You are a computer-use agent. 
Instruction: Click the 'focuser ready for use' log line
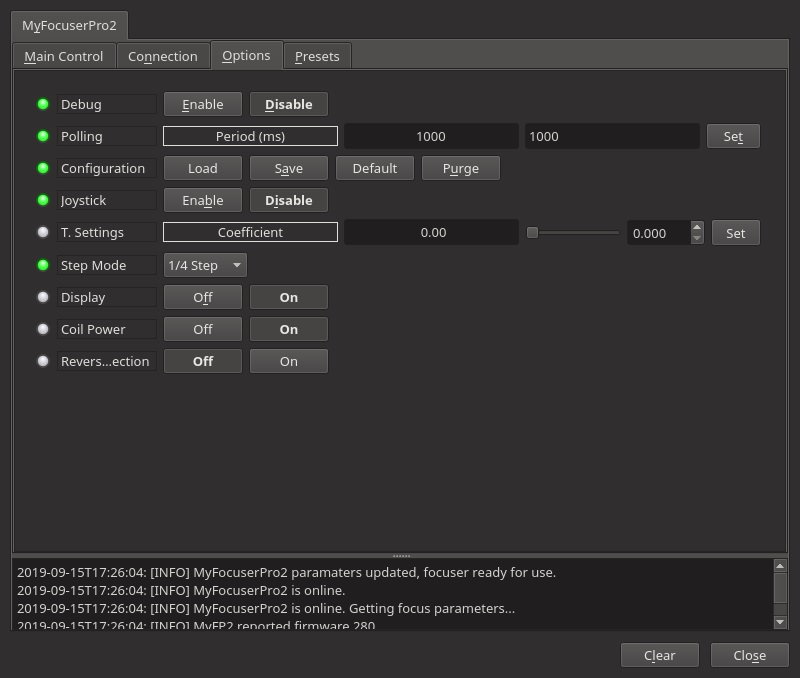tap(286, 572)
